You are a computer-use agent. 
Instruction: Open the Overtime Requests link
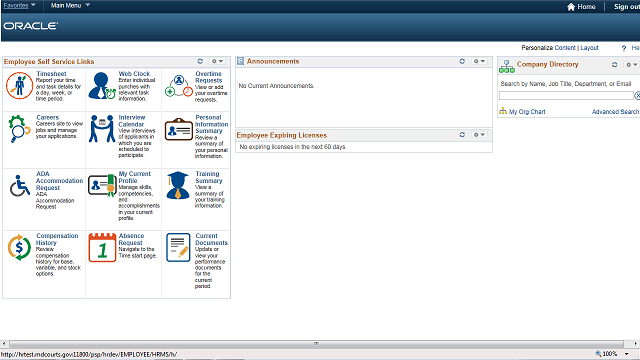point(209,77)
